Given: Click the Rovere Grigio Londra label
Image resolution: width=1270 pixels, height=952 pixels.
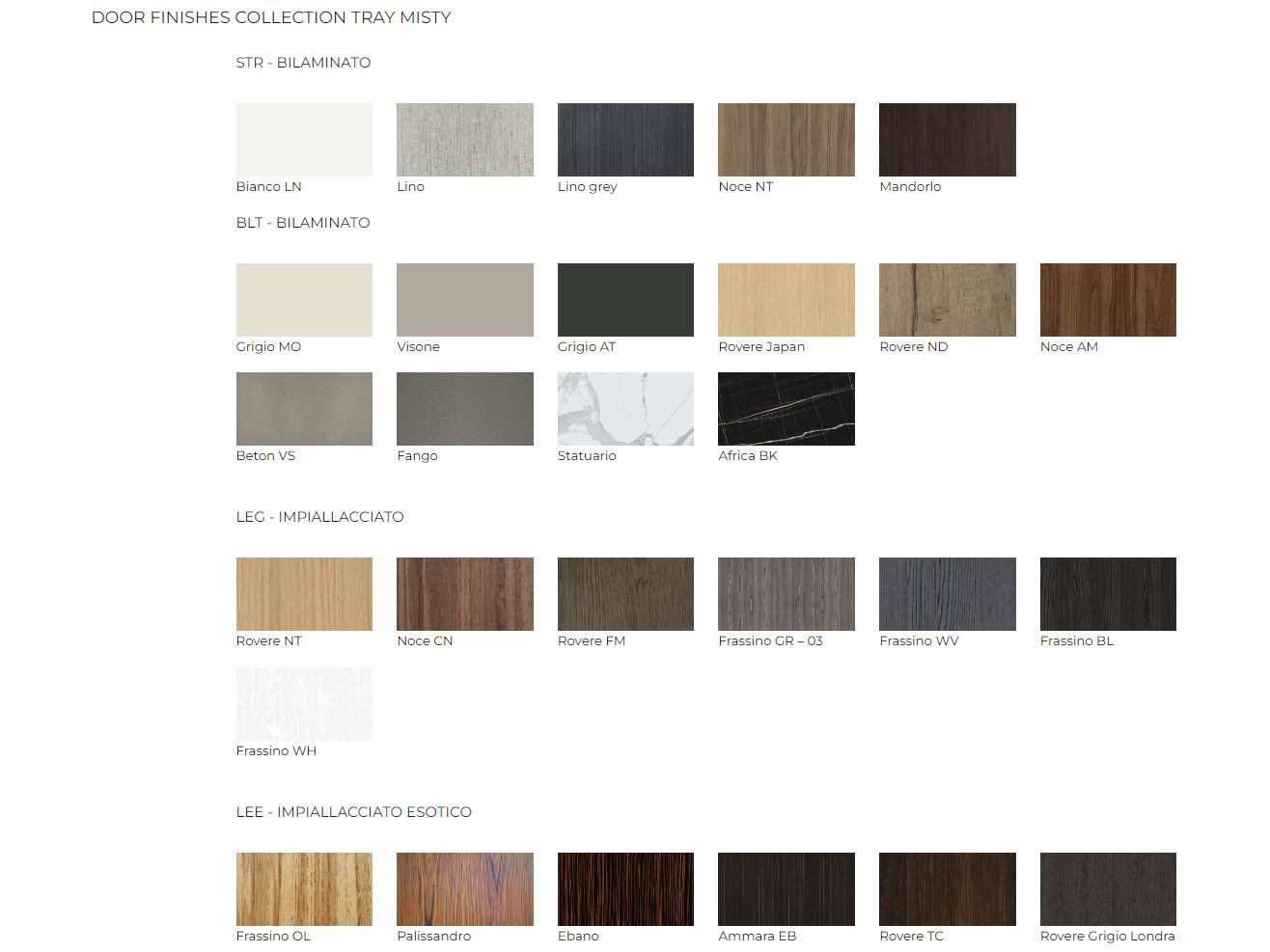Looking at the screenshot, I should [1107, 936].
